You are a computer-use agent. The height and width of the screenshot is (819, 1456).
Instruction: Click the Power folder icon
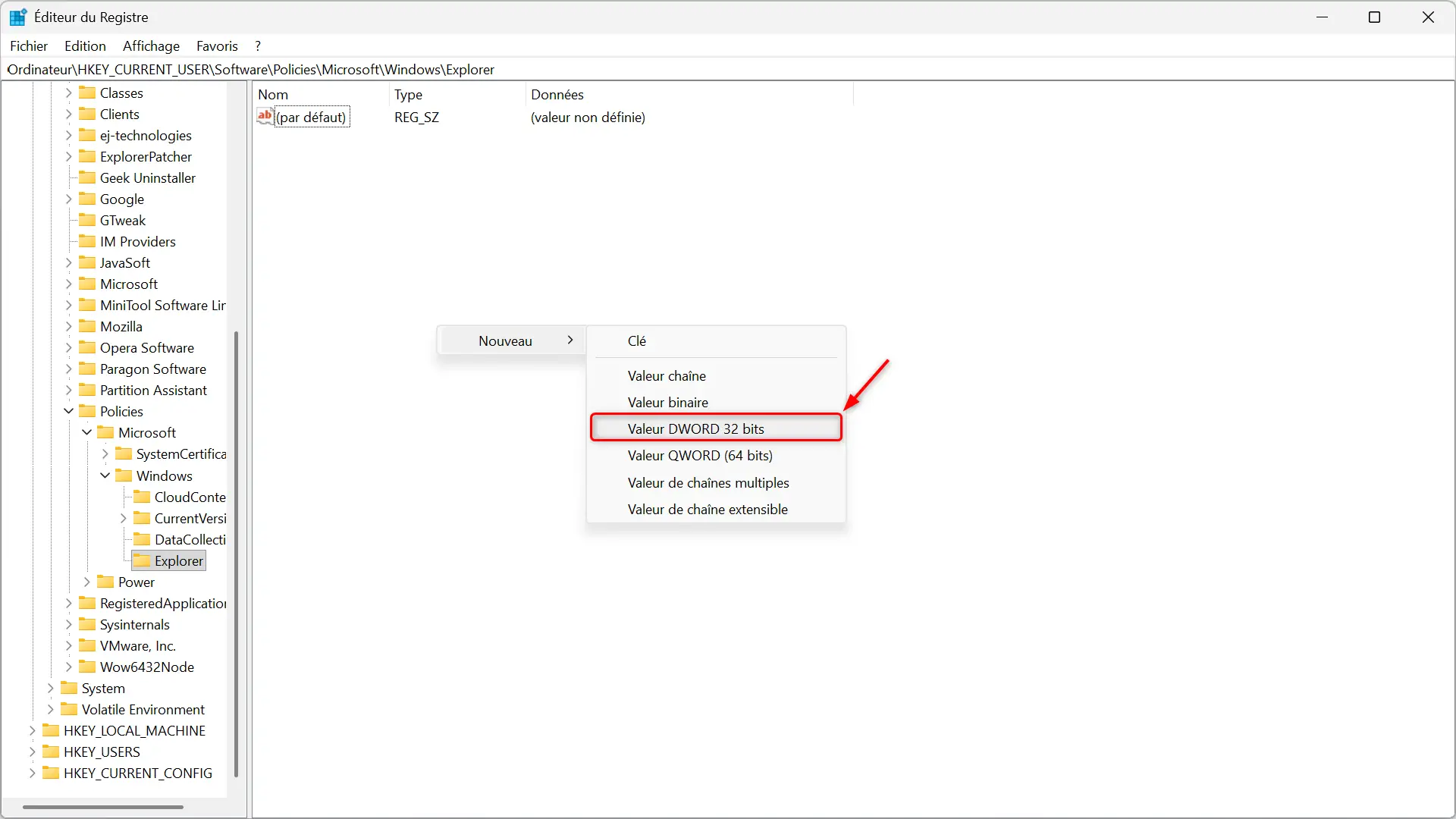(105, 582)
